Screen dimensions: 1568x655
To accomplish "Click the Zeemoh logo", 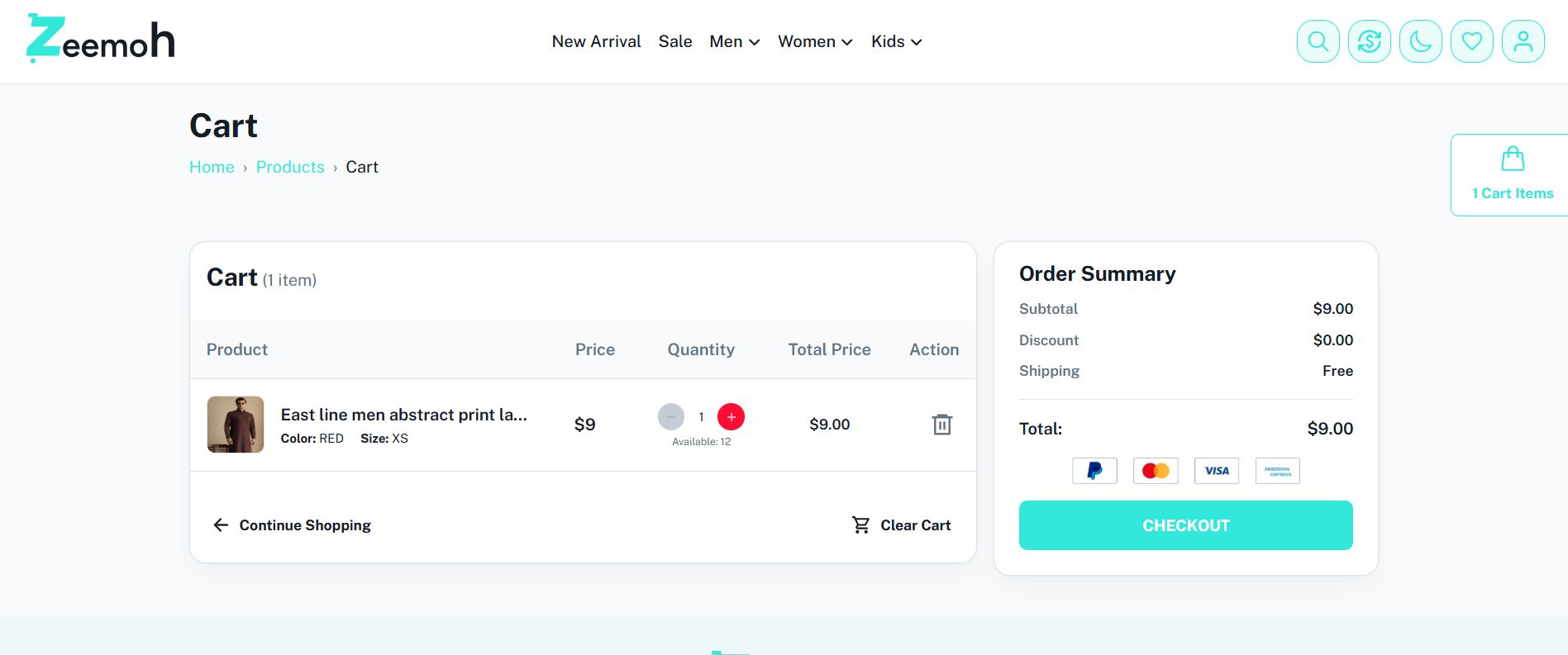I will 101,39.
